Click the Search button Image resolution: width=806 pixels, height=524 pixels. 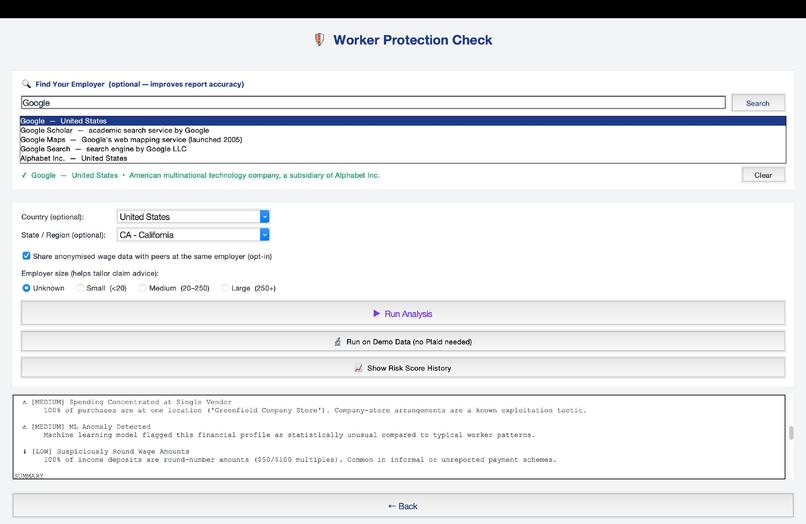pos(758,103)
